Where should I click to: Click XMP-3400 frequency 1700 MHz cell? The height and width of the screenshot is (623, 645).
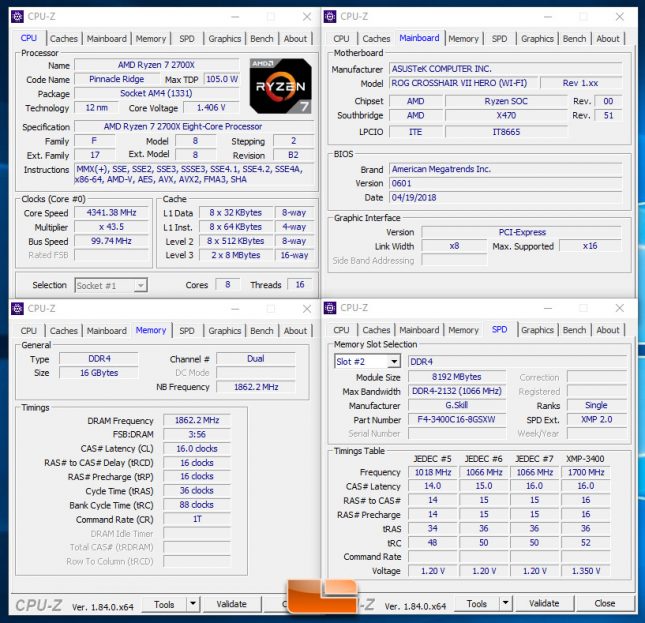tap(586, 472)
